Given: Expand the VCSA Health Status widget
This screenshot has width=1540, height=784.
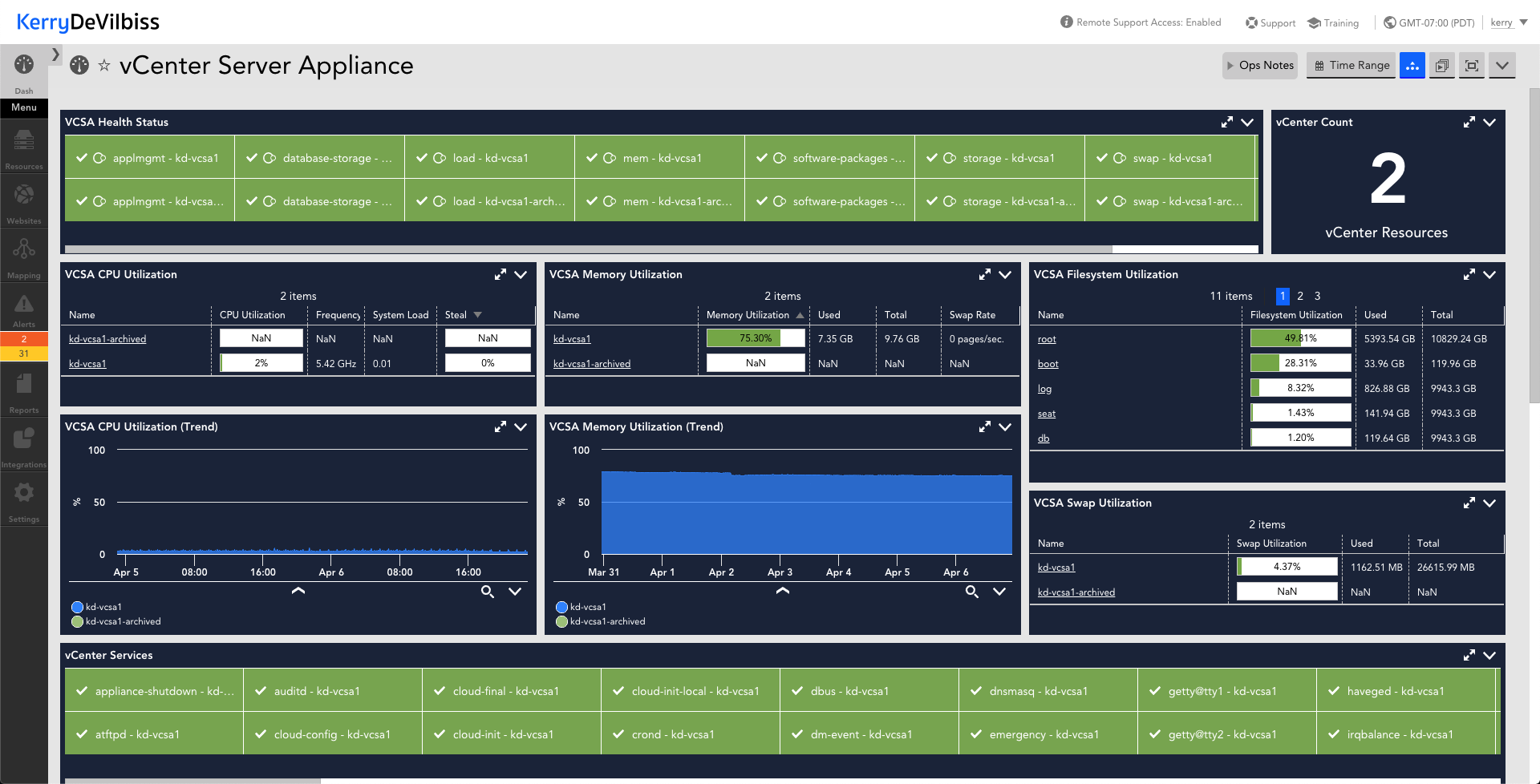Looking at the screenshot, I should tap(1227, 122).
